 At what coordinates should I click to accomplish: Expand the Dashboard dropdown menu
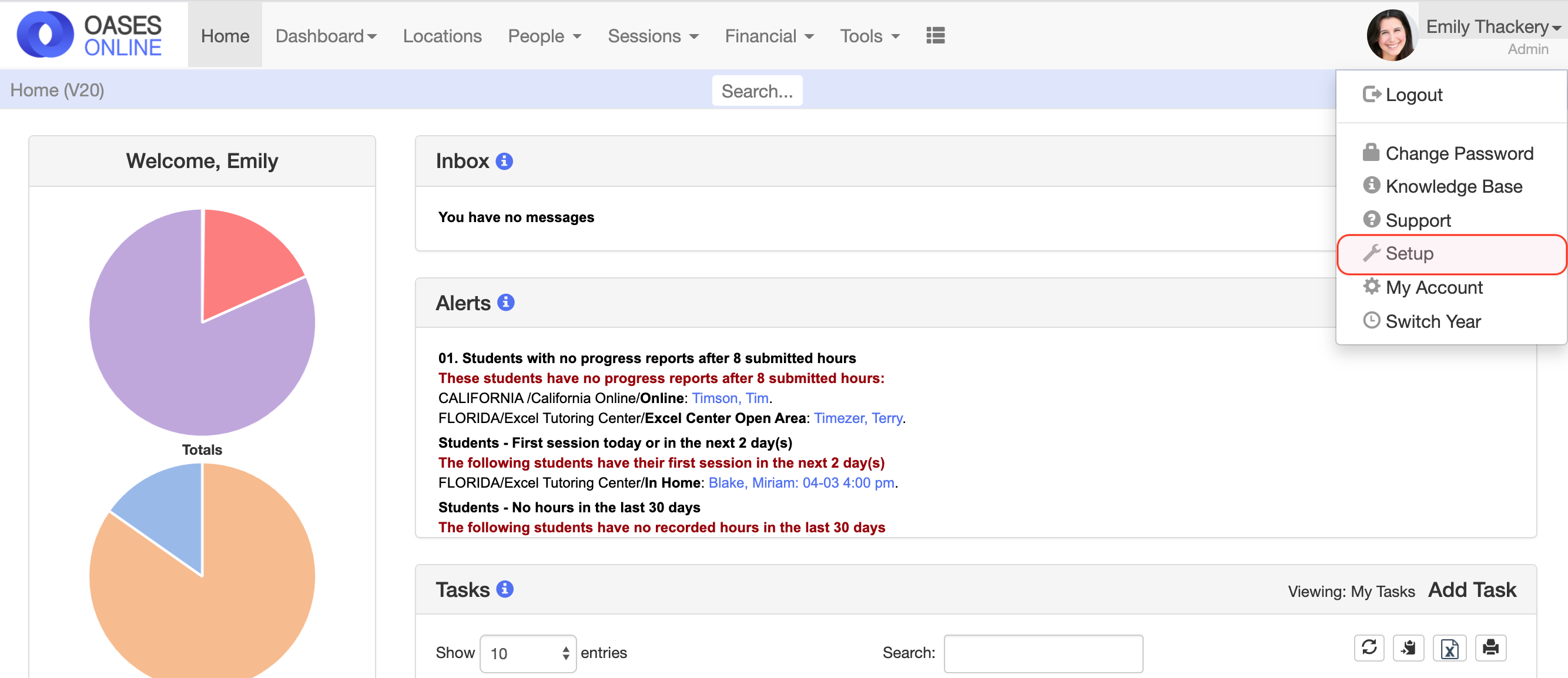(326, 36)
